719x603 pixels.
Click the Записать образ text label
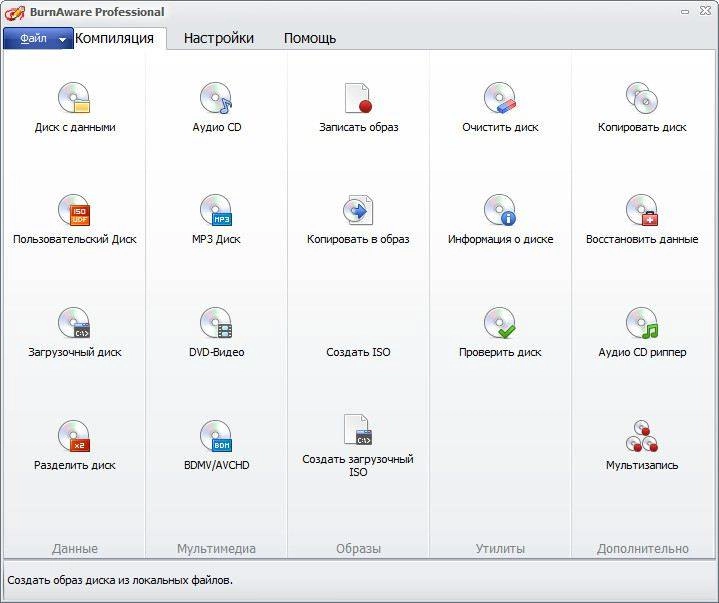pyautogui.click(x=359, y=127)
